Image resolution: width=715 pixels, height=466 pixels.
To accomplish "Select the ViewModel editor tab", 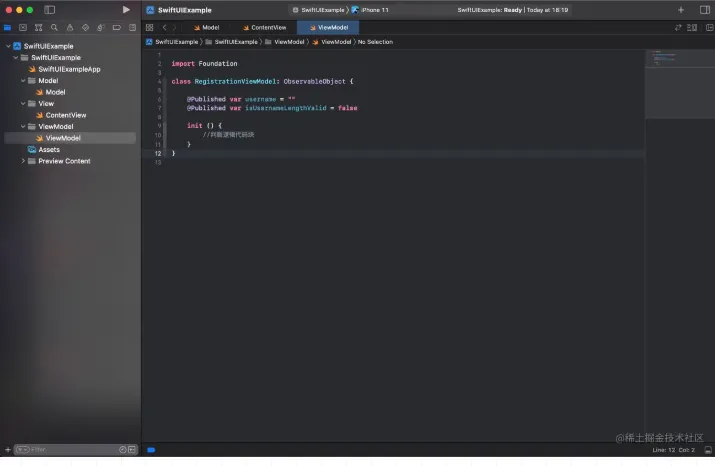I will click(328, 28).
